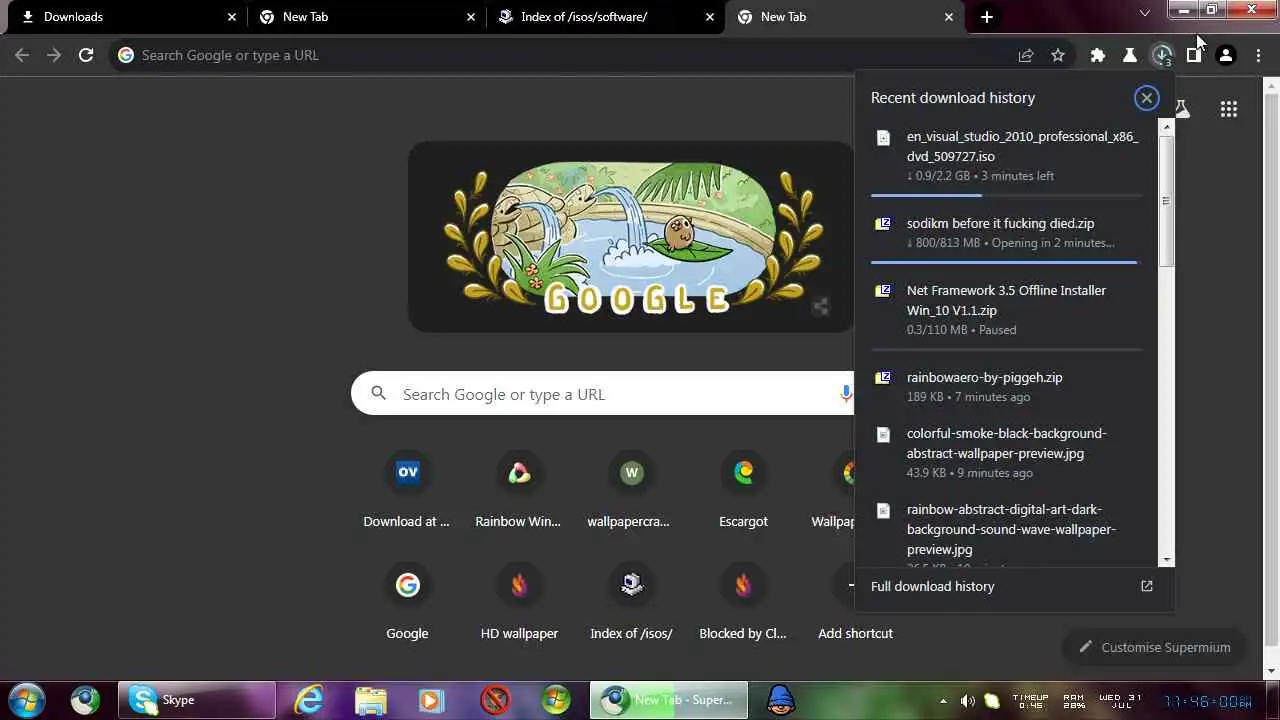Open the Extensions puzzle icon

point(1098,55)
